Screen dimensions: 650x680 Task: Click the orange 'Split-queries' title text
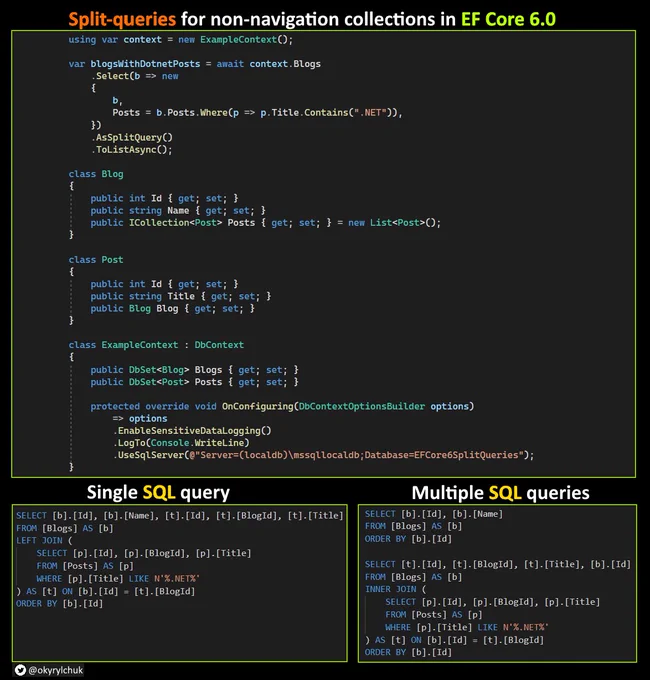(x=122, y=19)
